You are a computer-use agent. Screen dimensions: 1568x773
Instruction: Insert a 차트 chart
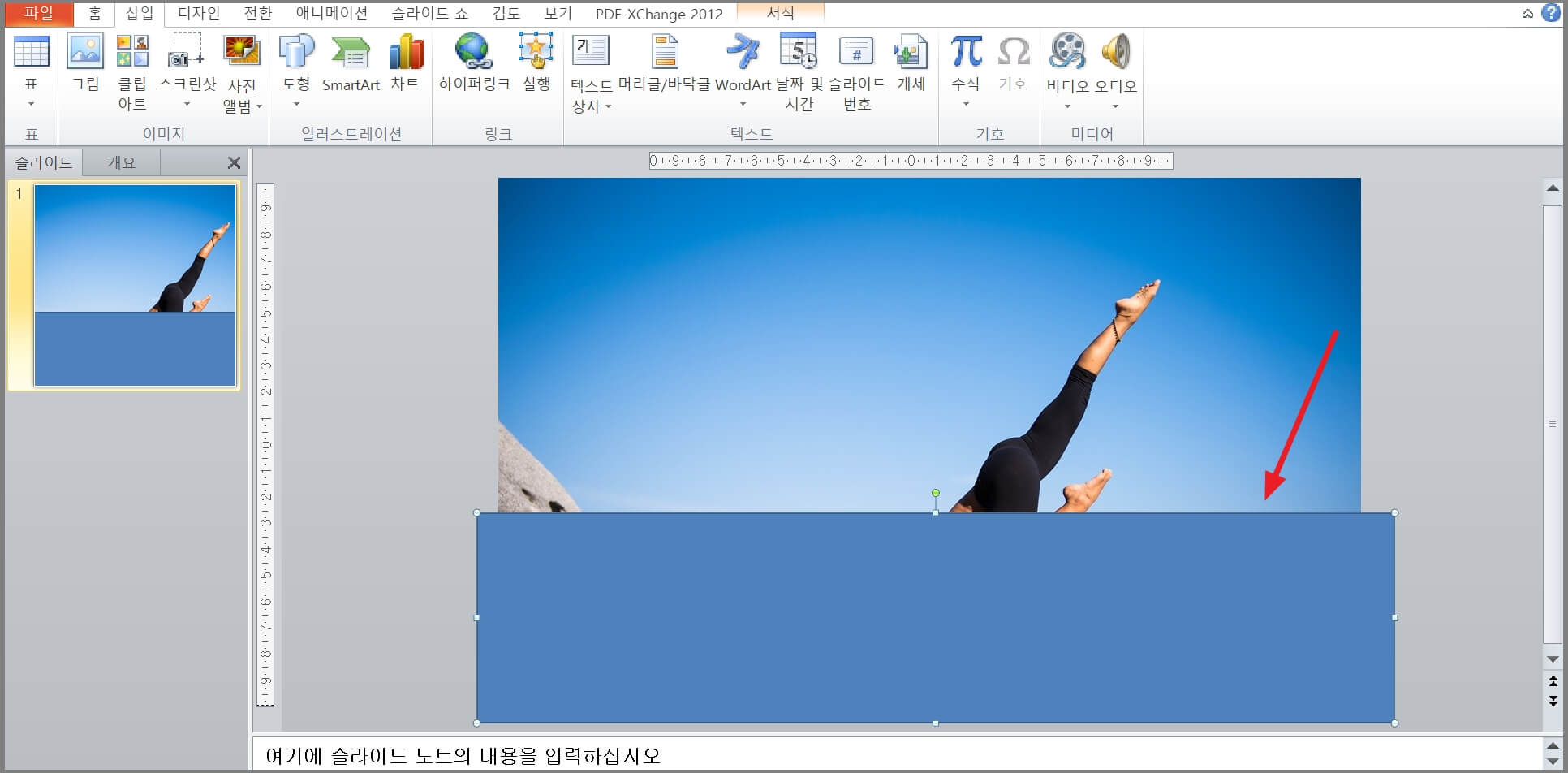[405, 52]
